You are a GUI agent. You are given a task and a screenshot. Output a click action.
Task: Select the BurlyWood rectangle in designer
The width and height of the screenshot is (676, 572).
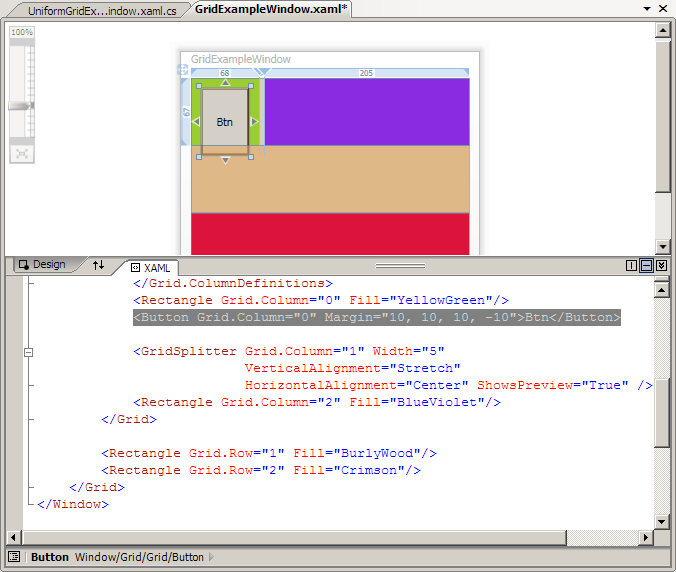coord(330,179)
